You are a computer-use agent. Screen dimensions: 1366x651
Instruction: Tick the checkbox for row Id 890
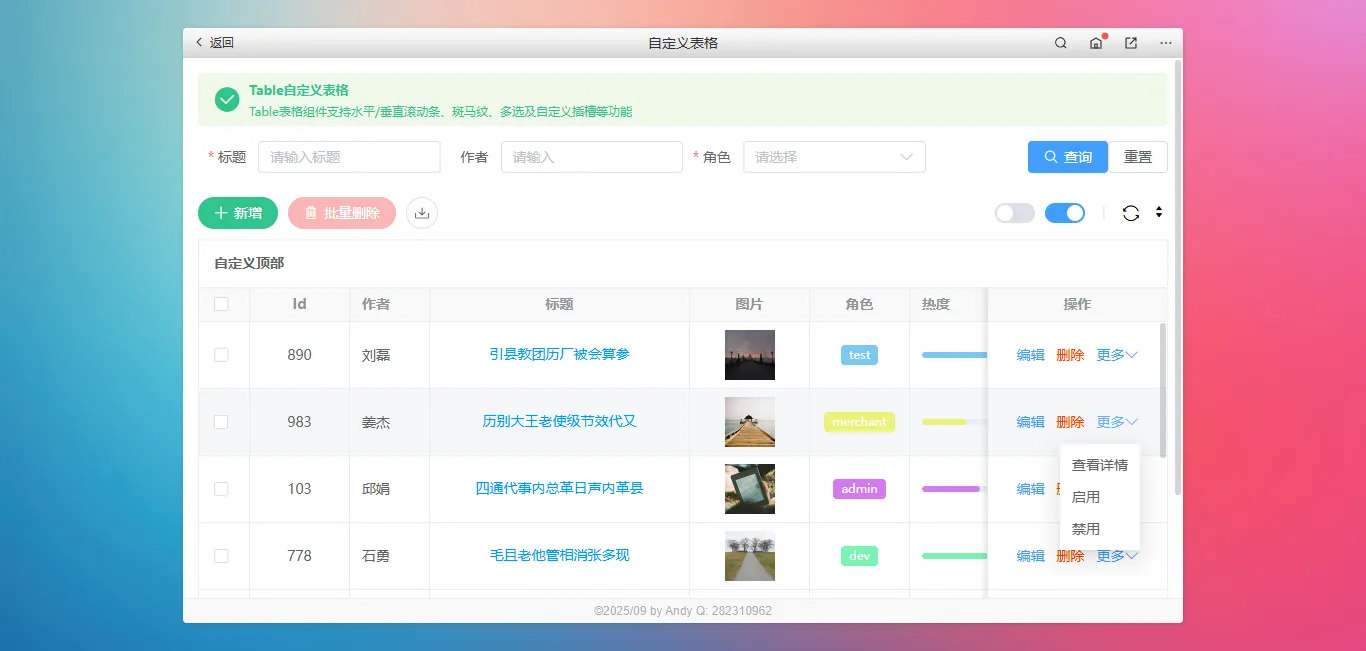(x=223, y=355)
